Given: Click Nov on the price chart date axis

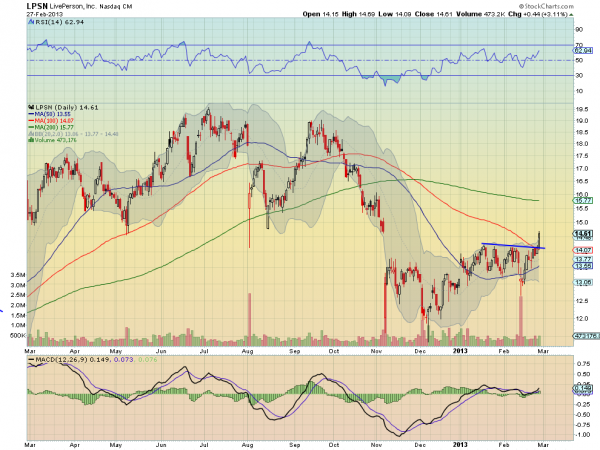Looking at the screenshot, I should tap(376, 351).
